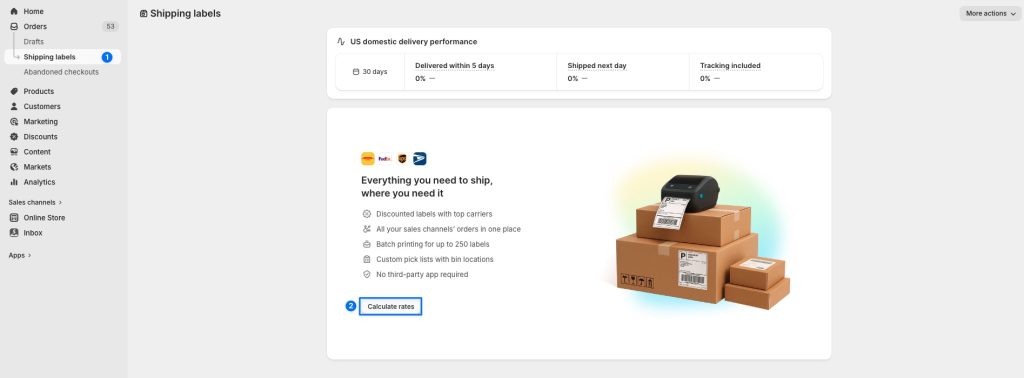Click the no third-party app shield icon
Image resolution: width=1024 pixels, height=378 pixels.
click(366, 274)
